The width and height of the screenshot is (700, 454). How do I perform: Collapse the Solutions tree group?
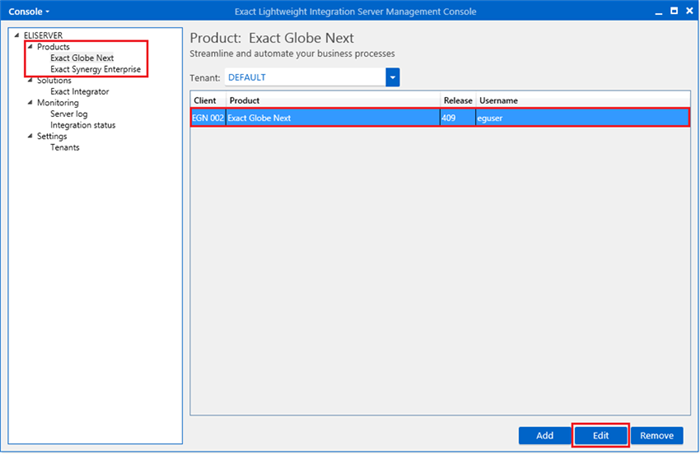pyautogui.click(x=30, y=80)
